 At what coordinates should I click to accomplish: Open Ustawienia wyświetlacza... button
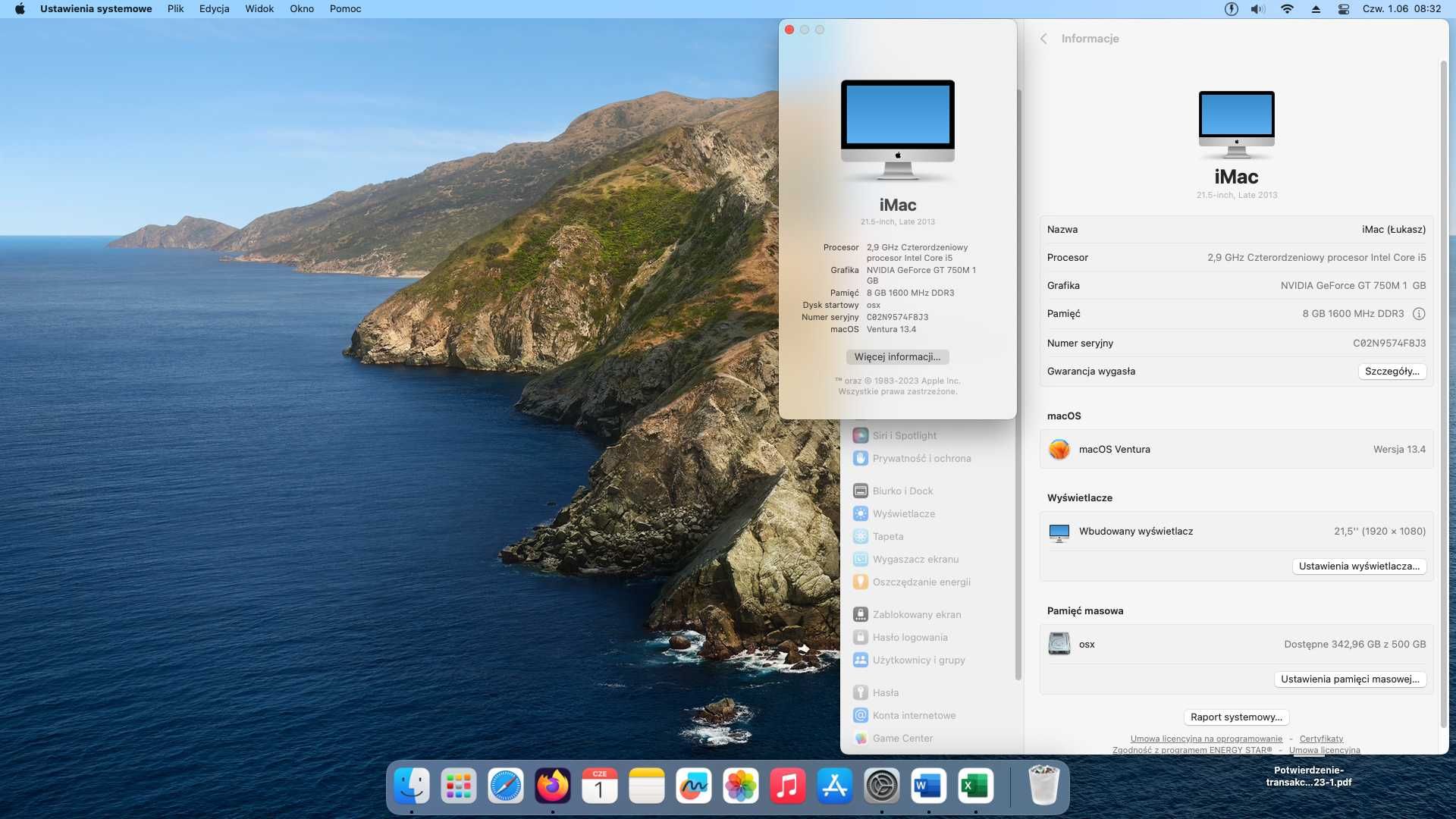point(1359,566)
